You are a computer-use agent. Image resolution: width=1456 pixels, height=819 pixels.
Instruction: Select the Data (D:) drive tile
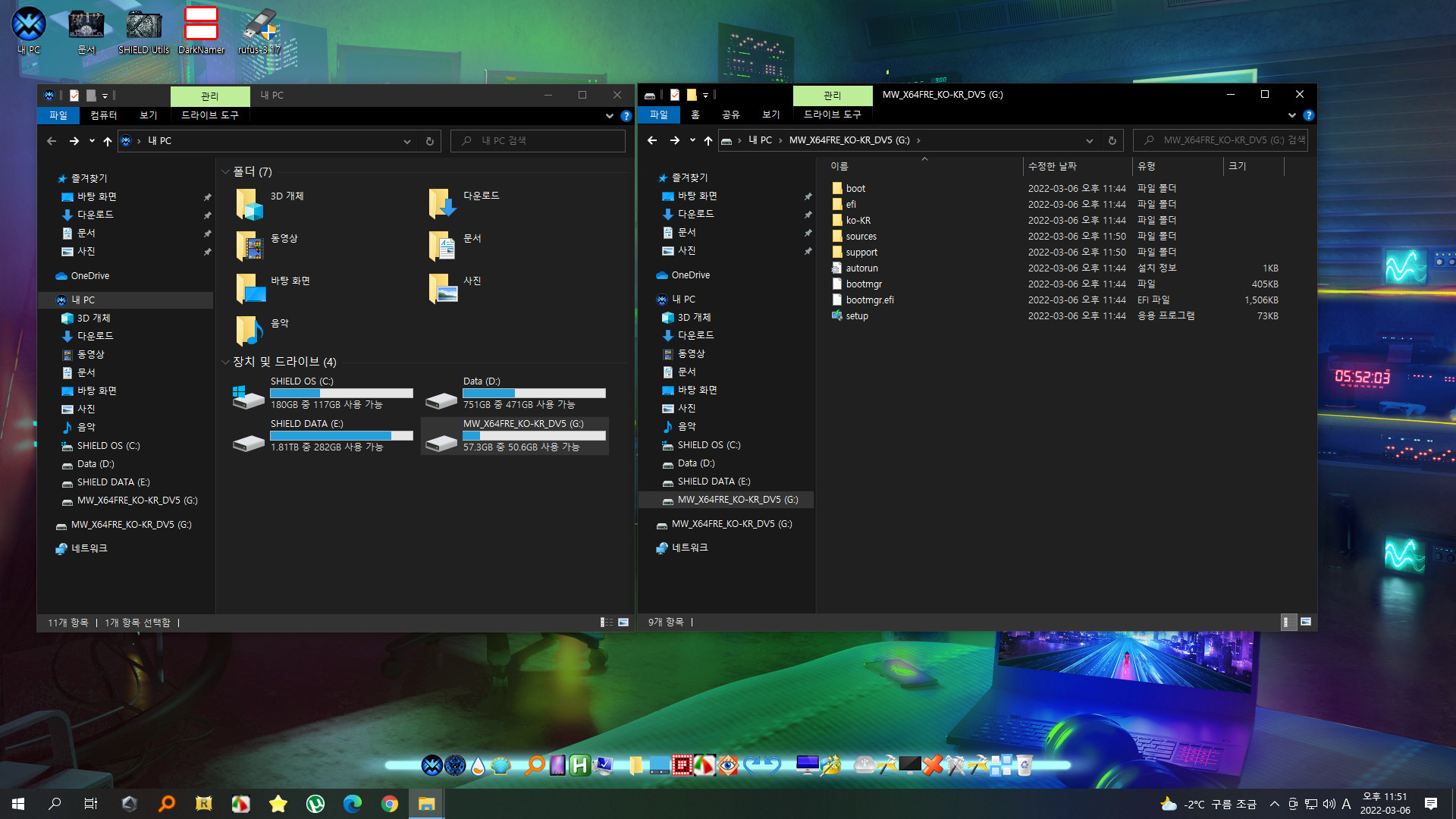(x=516, y=393)
